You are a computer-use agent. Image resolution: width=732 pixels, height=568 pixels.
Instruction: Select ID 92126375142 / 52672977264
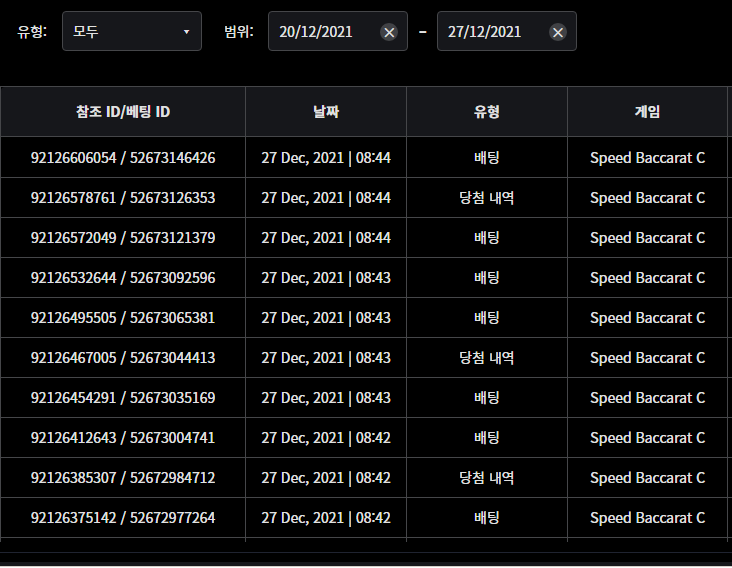pyautogui.click(x=123, y=518)
